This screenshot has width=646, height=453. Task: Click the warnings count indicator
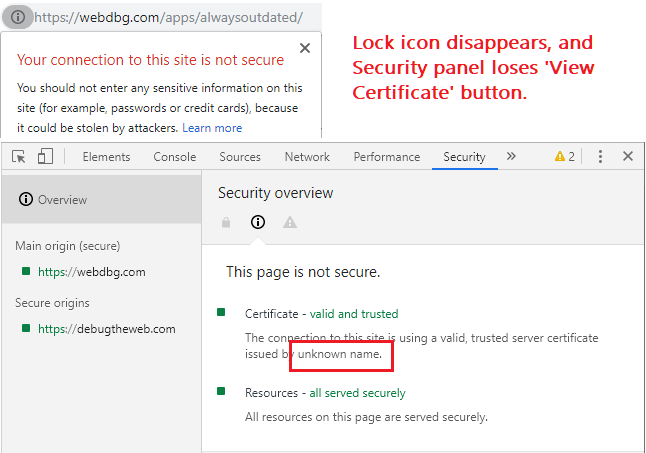[565, 157]
